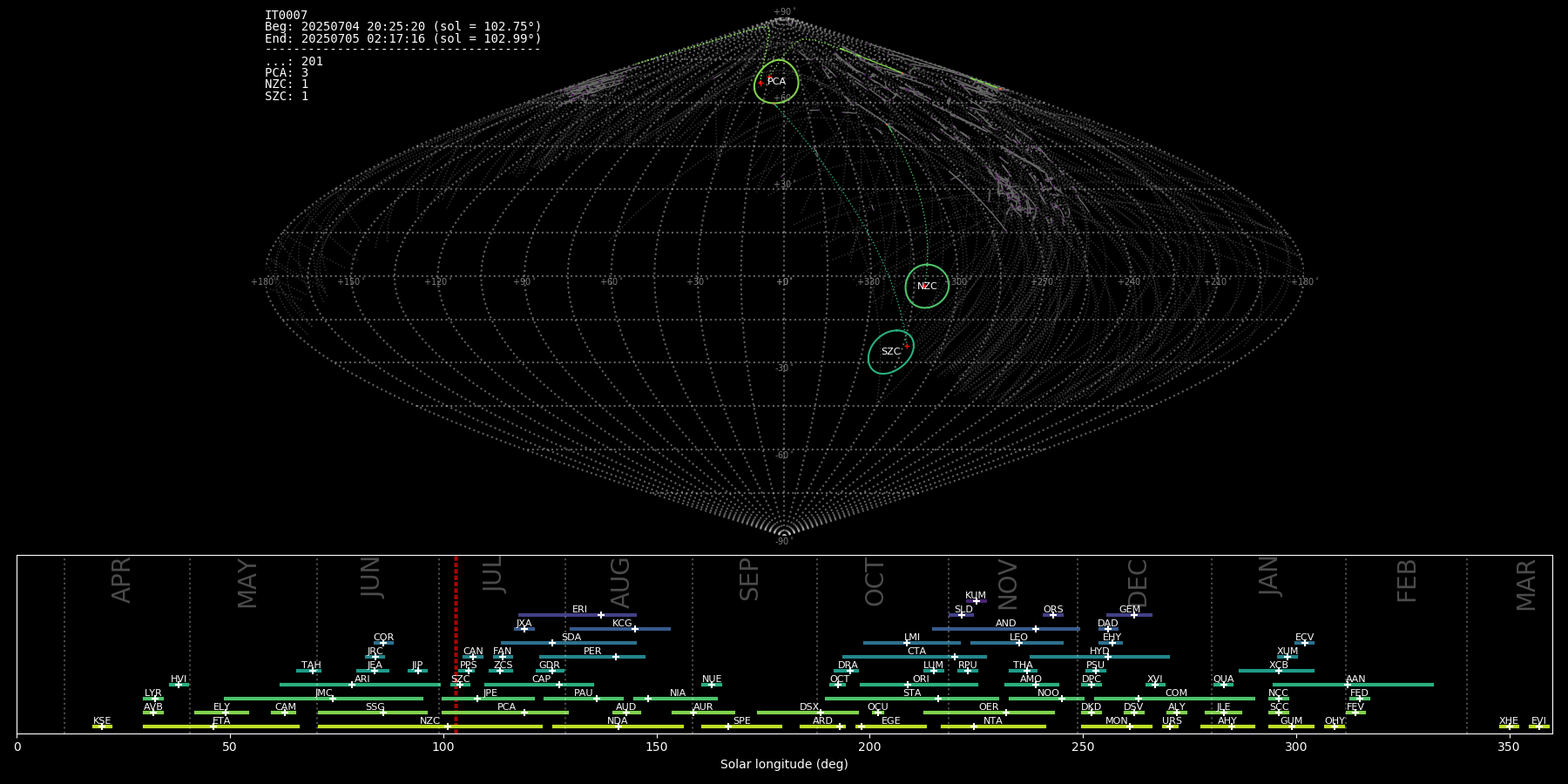Click the 'SZC: 1' count in the header
The height and width of the screenshot is (784, 1568).
coord(287,96)
